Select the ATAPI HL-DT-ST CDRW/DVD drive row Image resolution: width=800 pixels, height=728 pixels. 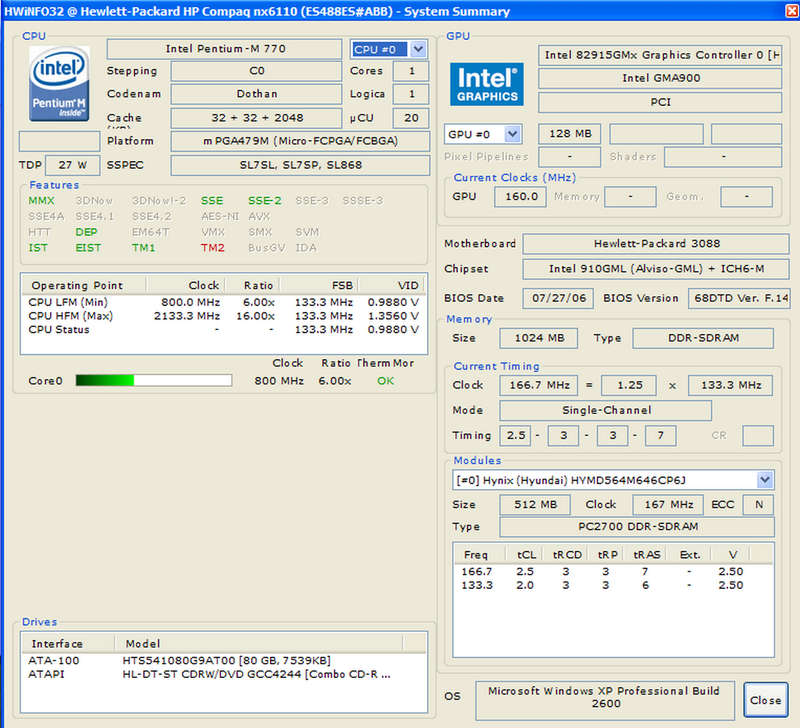[x=223, y=674]
